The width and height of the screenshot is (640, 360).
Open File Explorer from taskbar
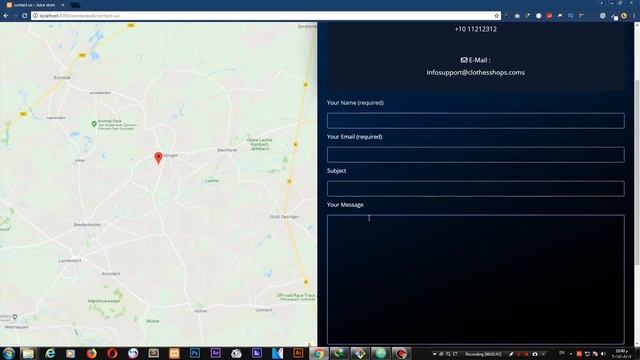pos(28,353)
